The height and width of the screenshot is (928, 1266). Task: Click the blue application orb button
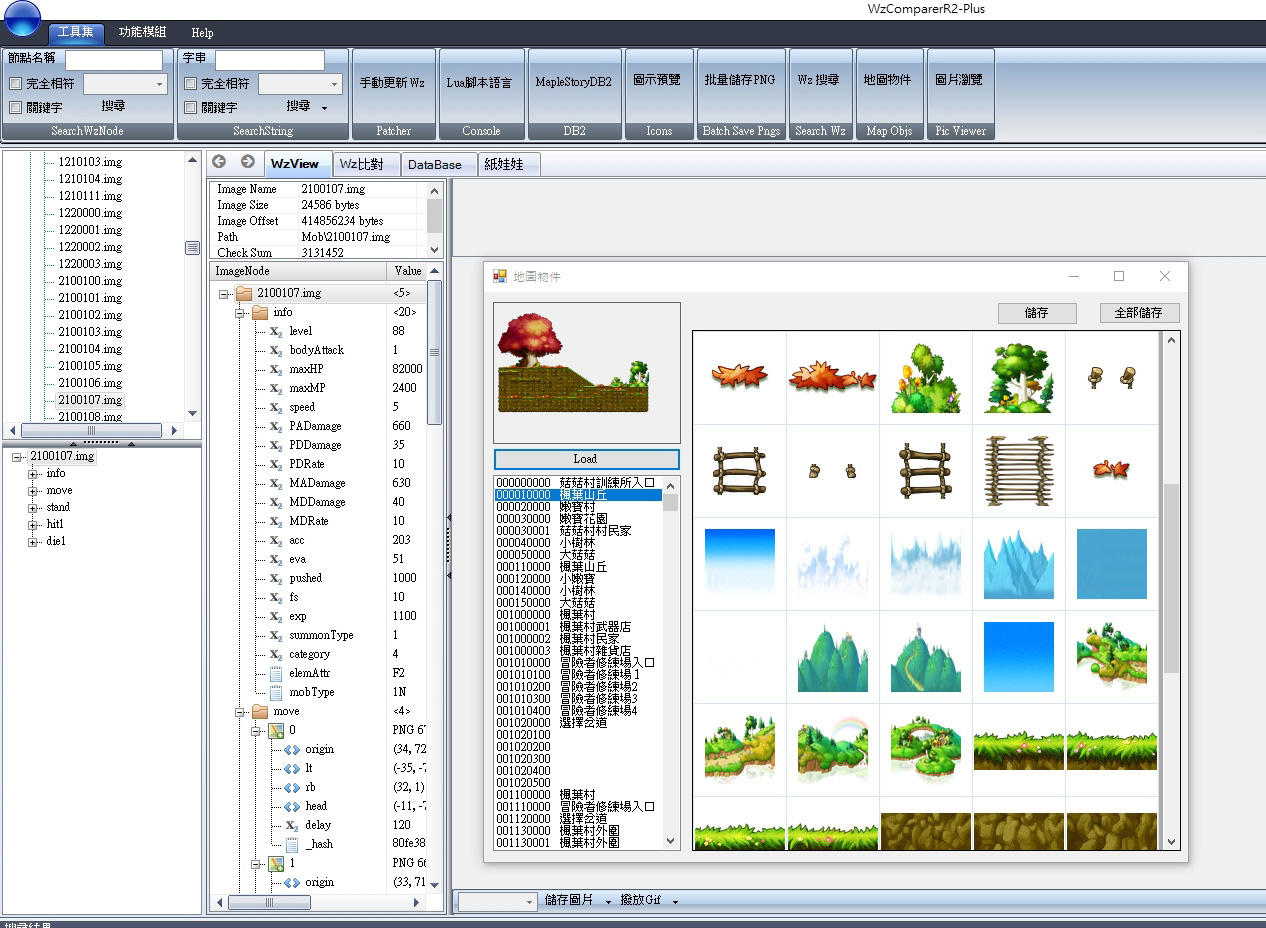pyautogui.click(x=23, y=17)
